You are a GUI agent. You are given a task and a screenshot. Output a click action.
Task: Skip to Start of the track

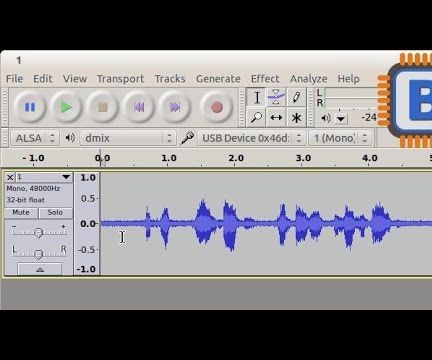pyautogui.click(x=139, y=107)
